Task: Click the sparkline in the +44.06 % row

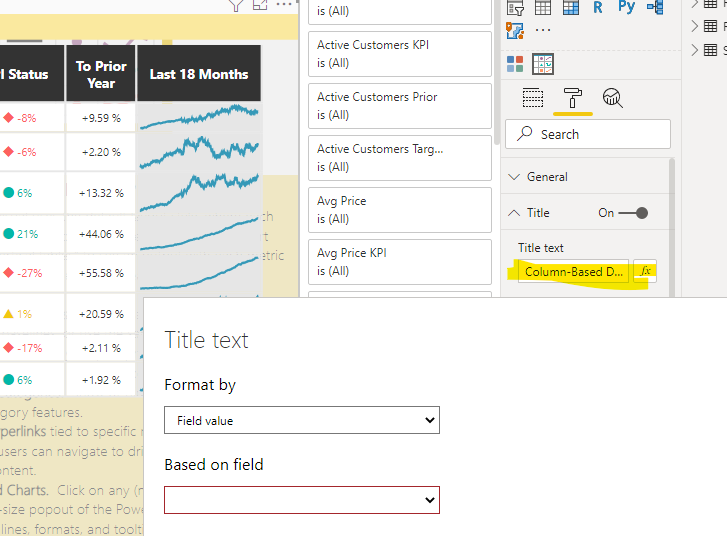Action: [x=199, y=234]
